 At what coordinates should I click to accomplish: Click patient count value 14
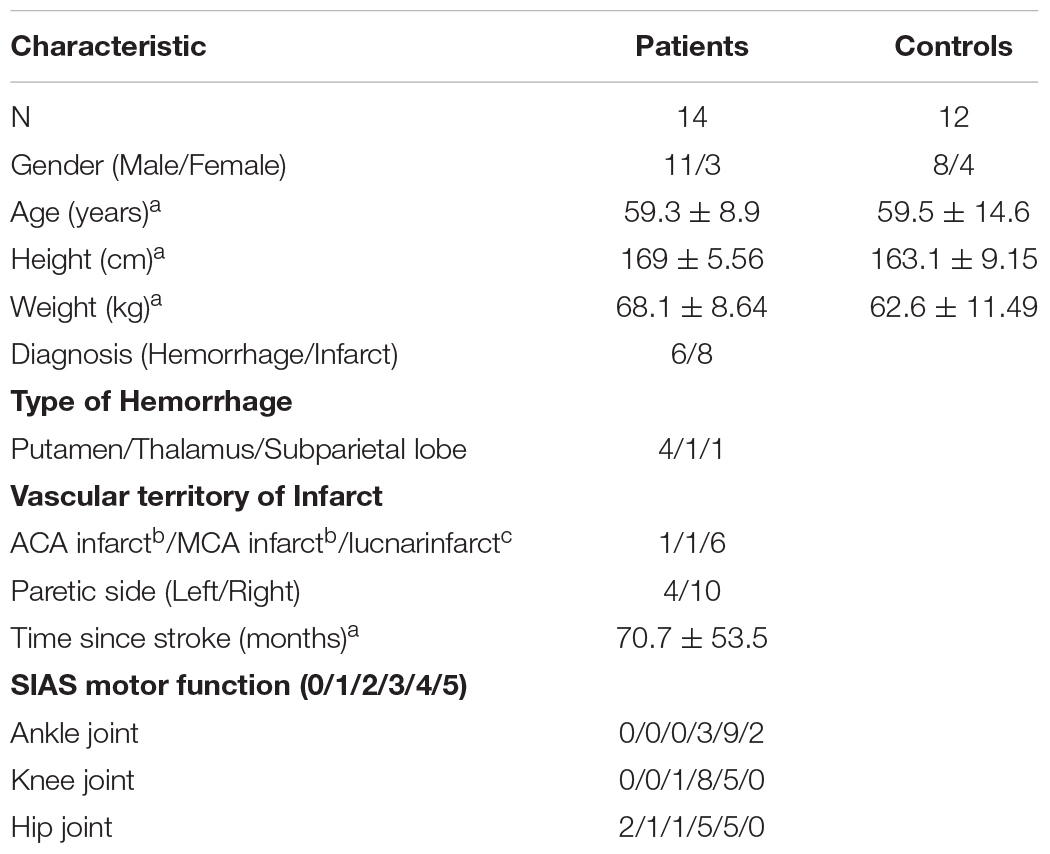pyautogui.click(x=692, y=117)
